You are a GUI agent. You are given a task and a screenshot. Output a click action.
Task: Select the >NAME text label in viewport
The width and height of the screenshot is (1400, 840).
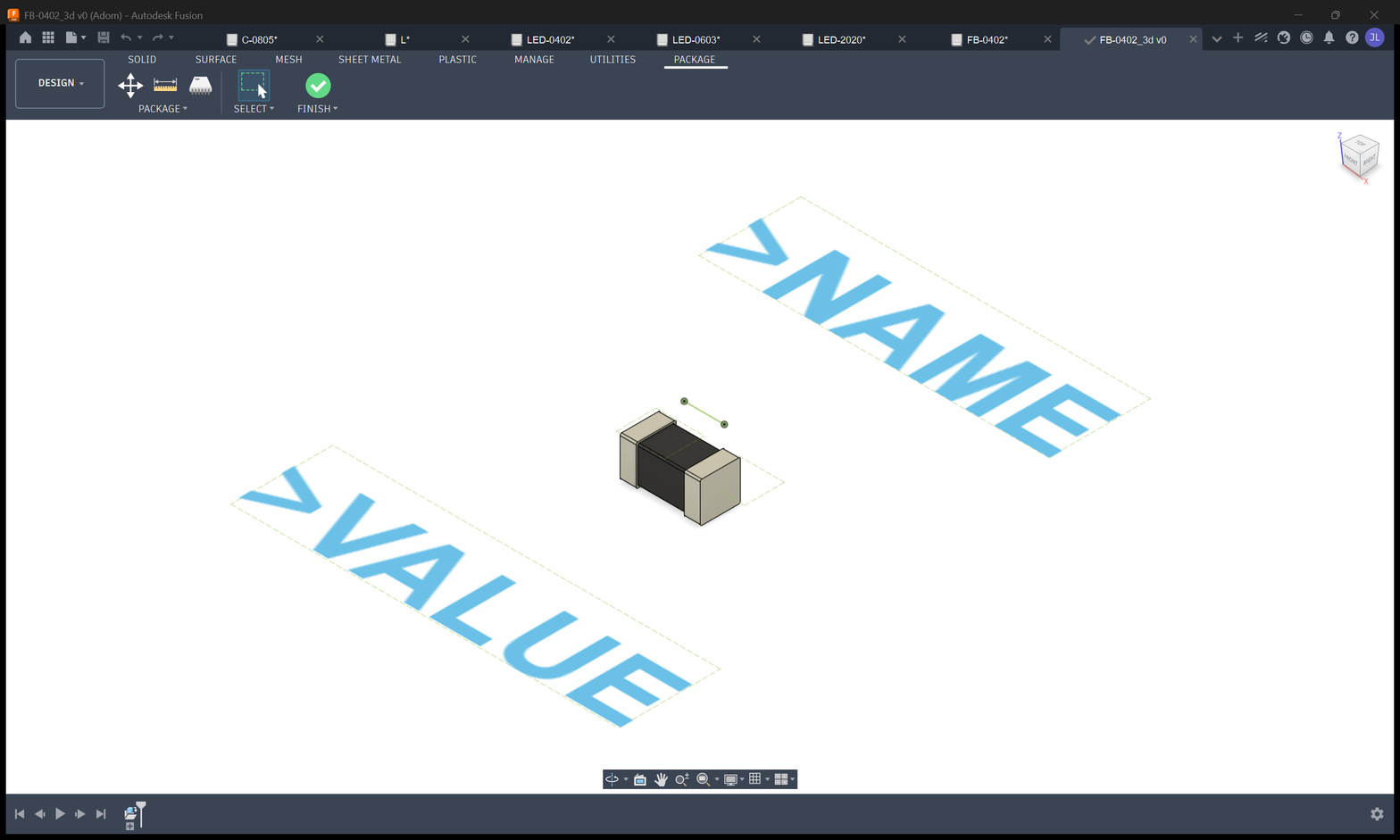pos(924,327)
